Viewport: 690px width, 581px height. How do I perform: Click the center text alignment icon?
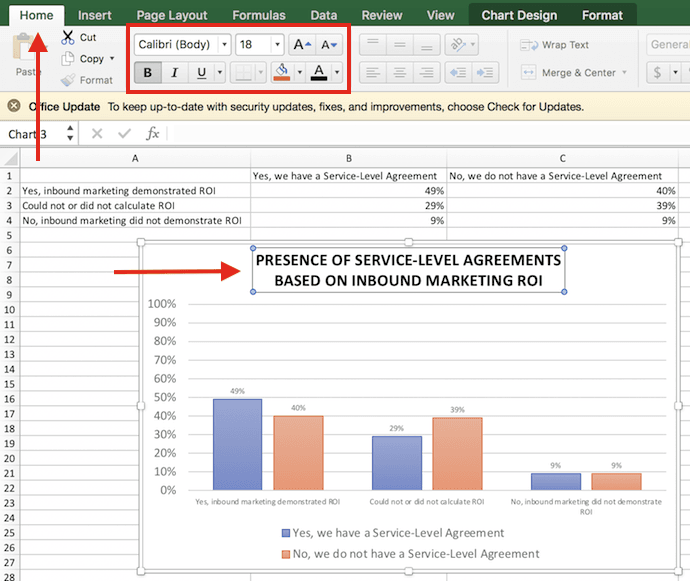pyautogui.click(x=399, y=72)
